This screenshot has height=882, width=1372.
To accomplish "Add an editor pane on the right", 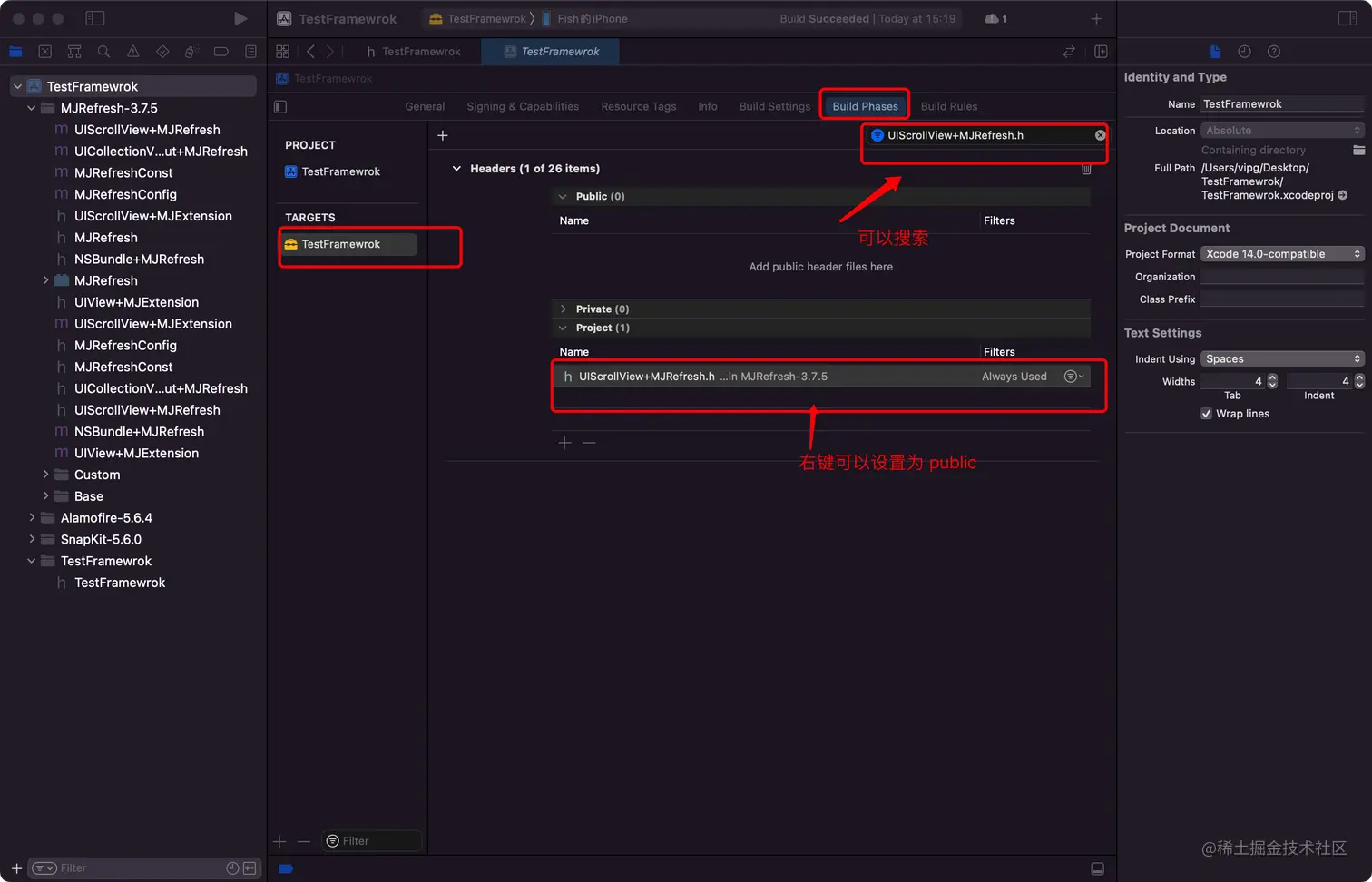I will coord(1101,52).
